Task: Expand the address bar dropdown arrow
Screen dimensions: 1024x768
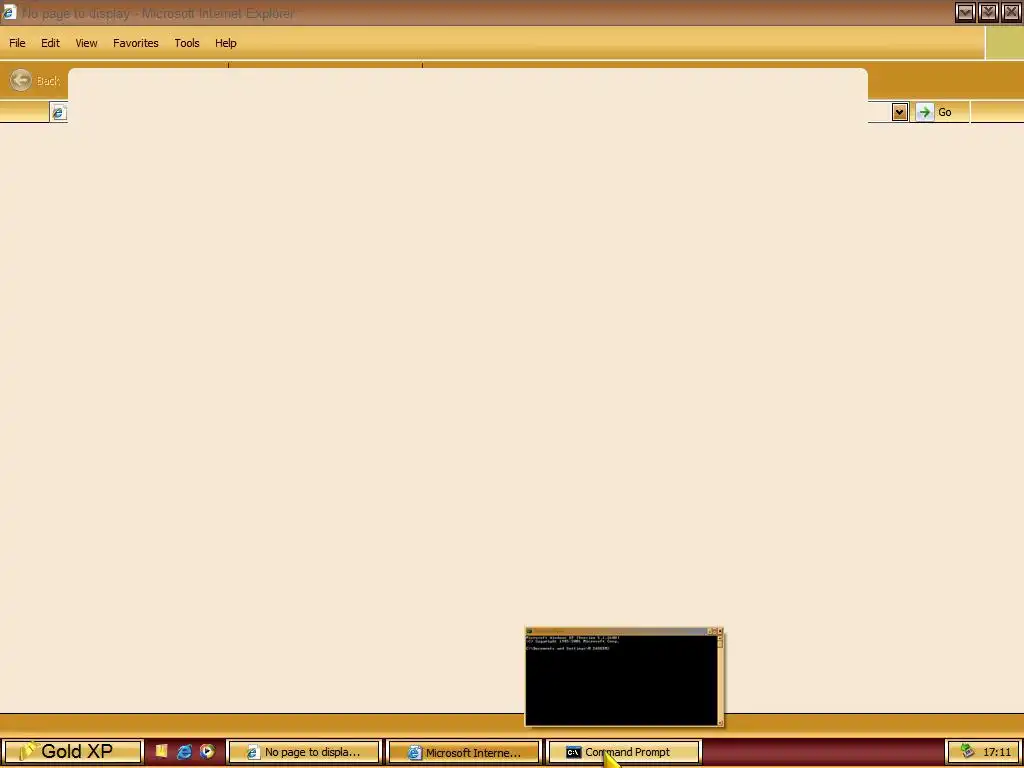Action: pos(900,112)
